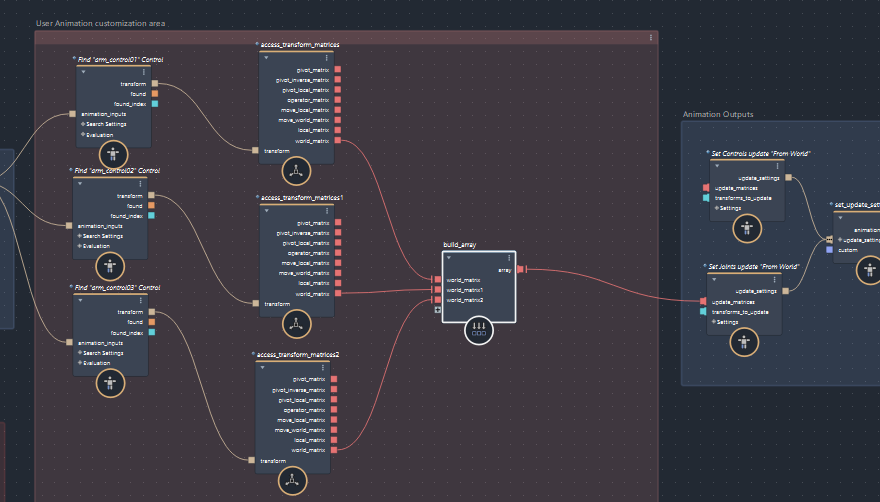Click found output port of arm_control01 node

[155, 94]
